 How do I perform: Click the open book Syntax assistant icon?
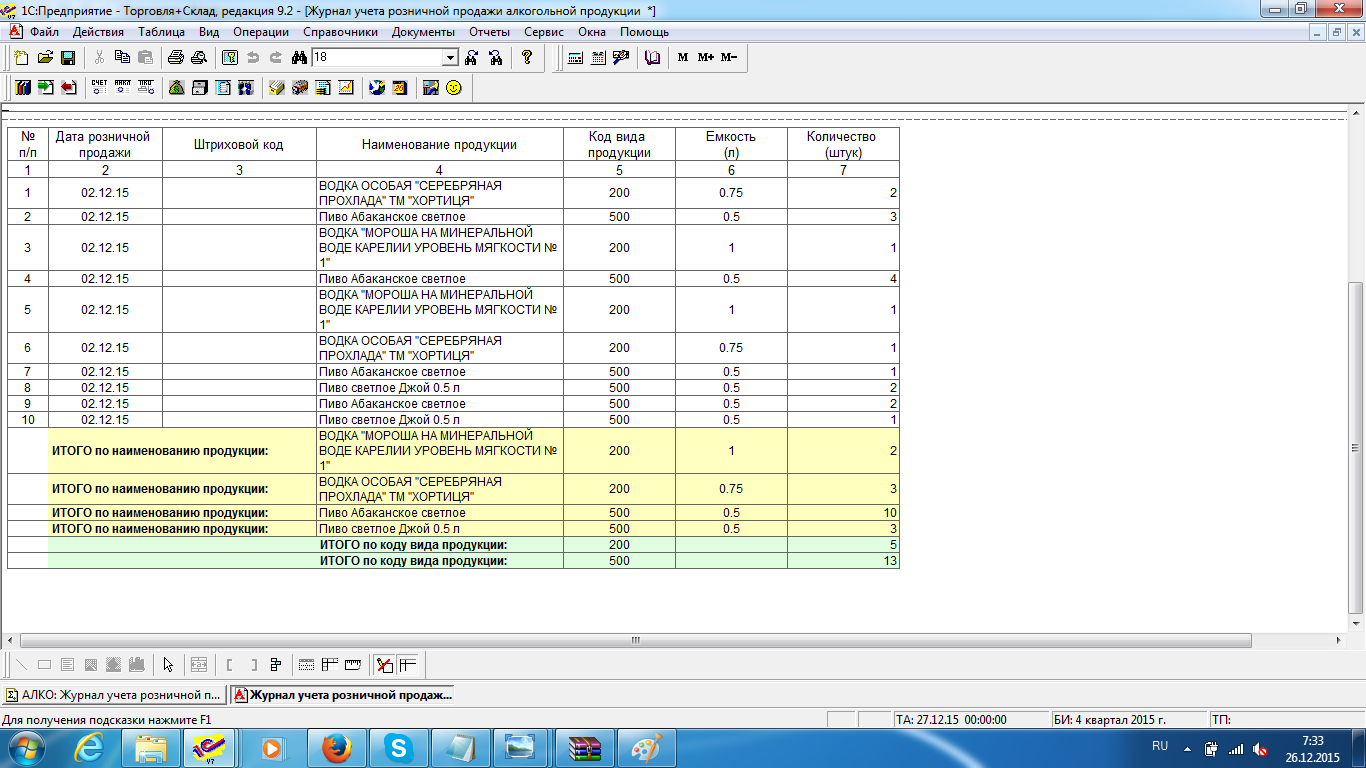(653, 58)
